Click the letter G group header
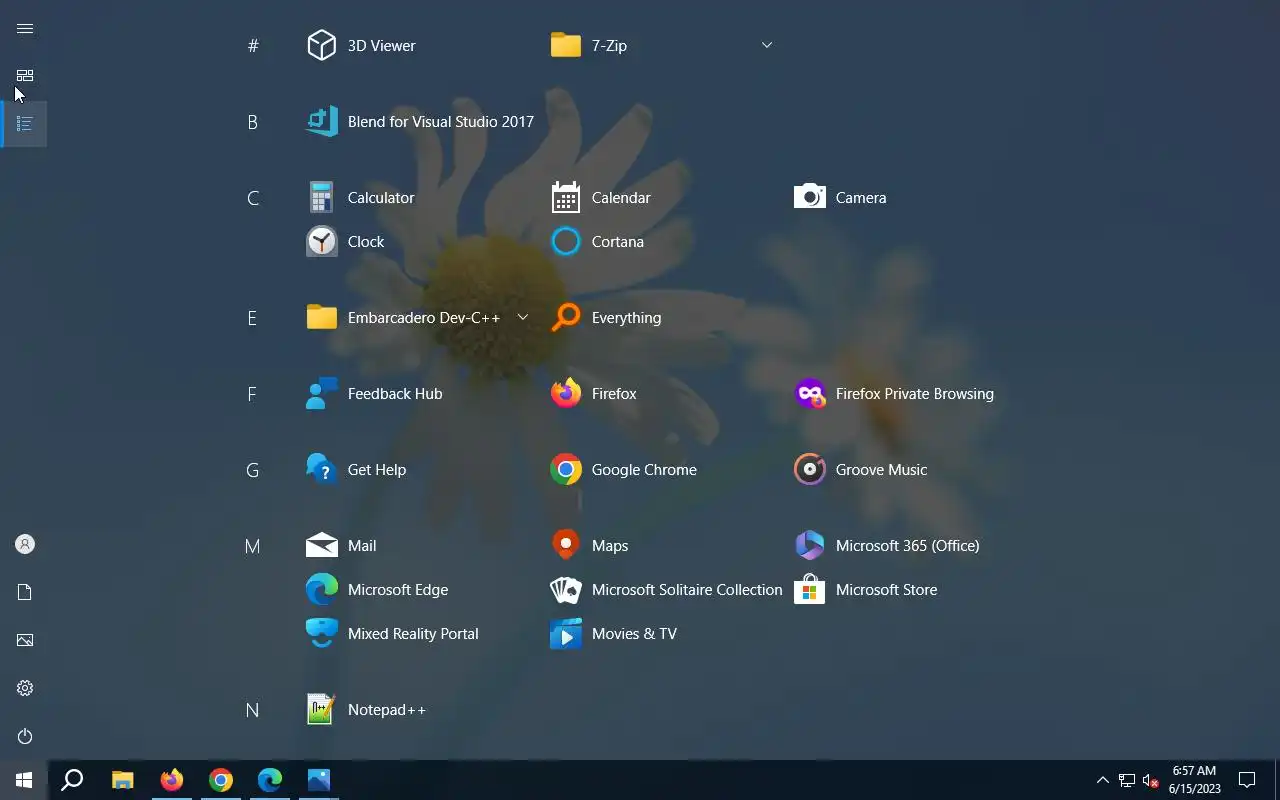The width and height of the screenshot is (1280, 800). [253, 470]
